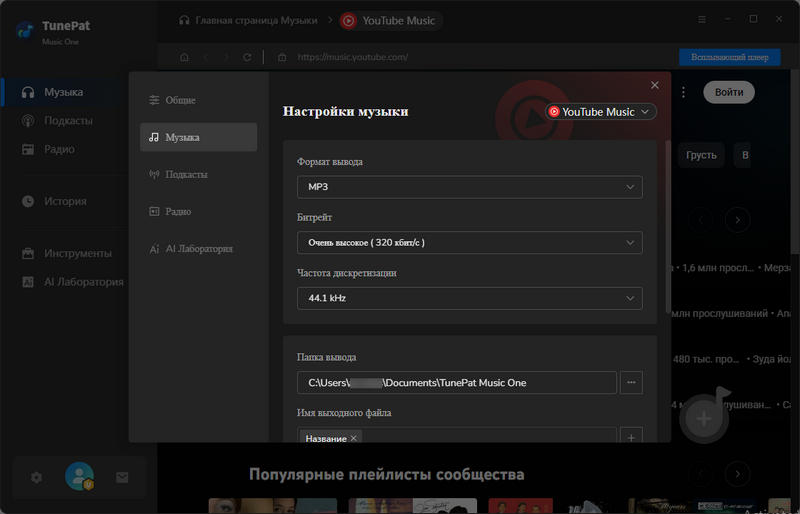Click next arrow of community playlists
This screenshot has height=514, width=800.
[737, 474]
